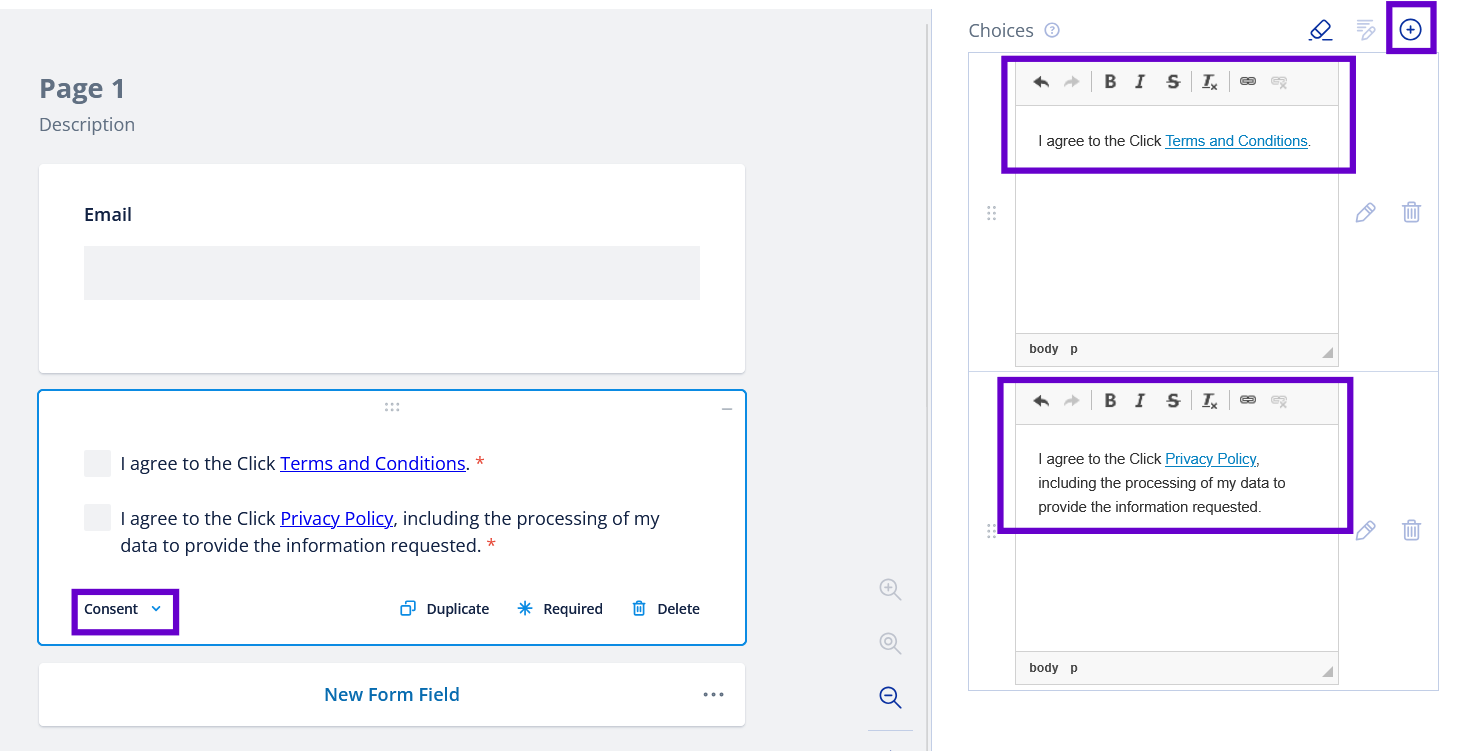Screen dimensions: 1458x751
Task: Open Privacy Policy link in form preview
Action: point(337,518)
